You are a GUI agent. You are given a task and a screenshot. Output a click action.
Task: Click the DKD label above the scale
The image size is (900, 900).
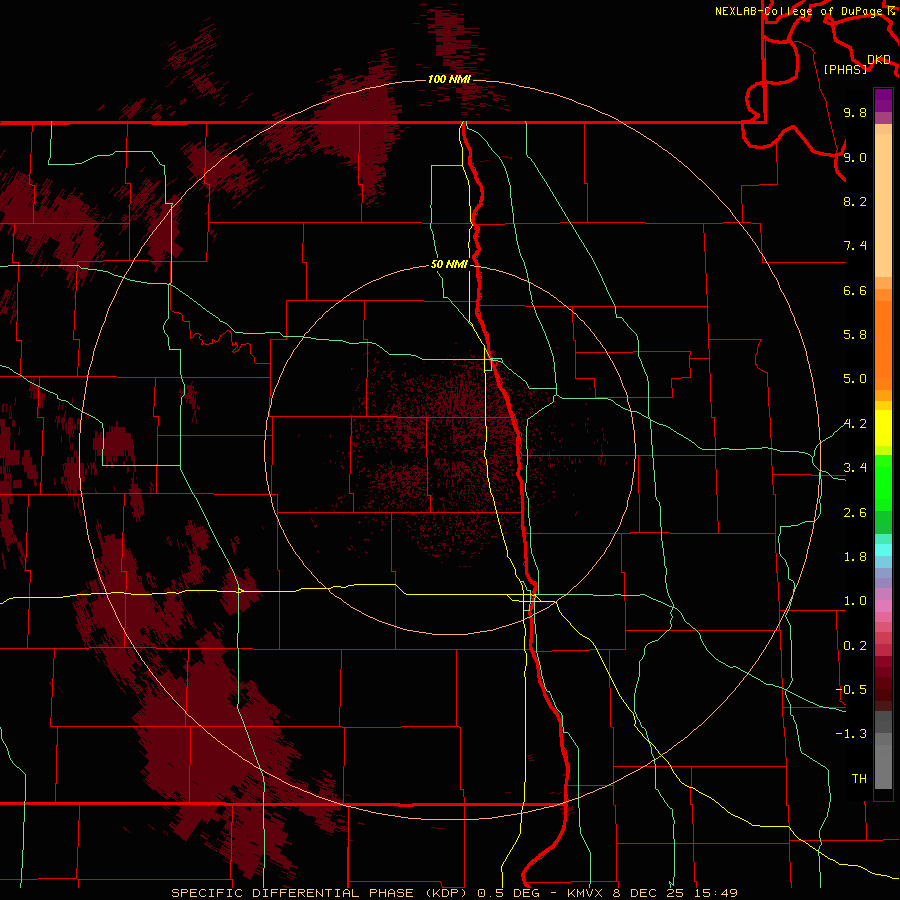[x=879, y=60]
